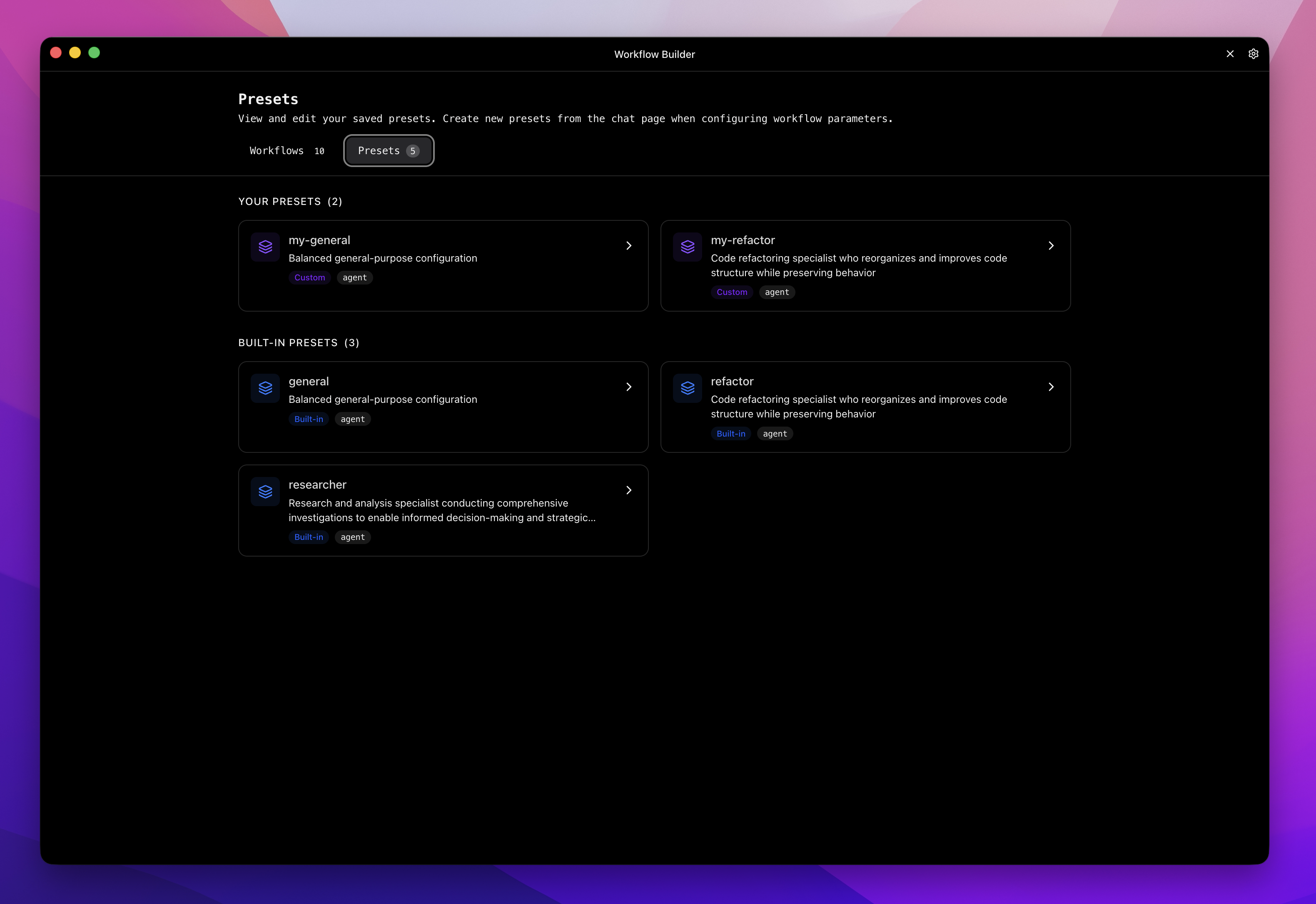This screenshot has height=904, width=1316.
Task: Open the general preset card
Action: point(444,407)
